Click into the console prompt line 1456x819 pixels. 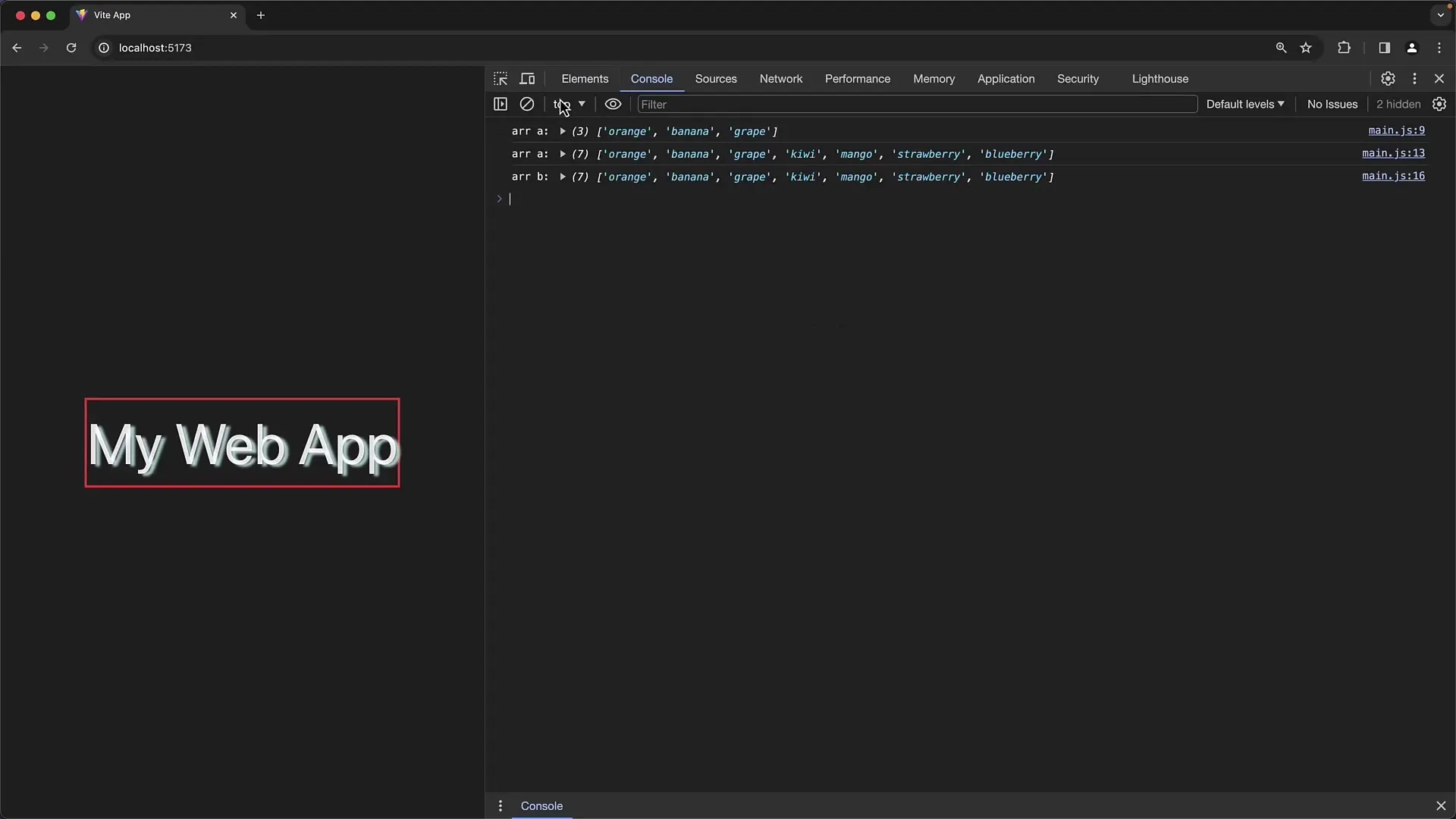tap(967, 199)
